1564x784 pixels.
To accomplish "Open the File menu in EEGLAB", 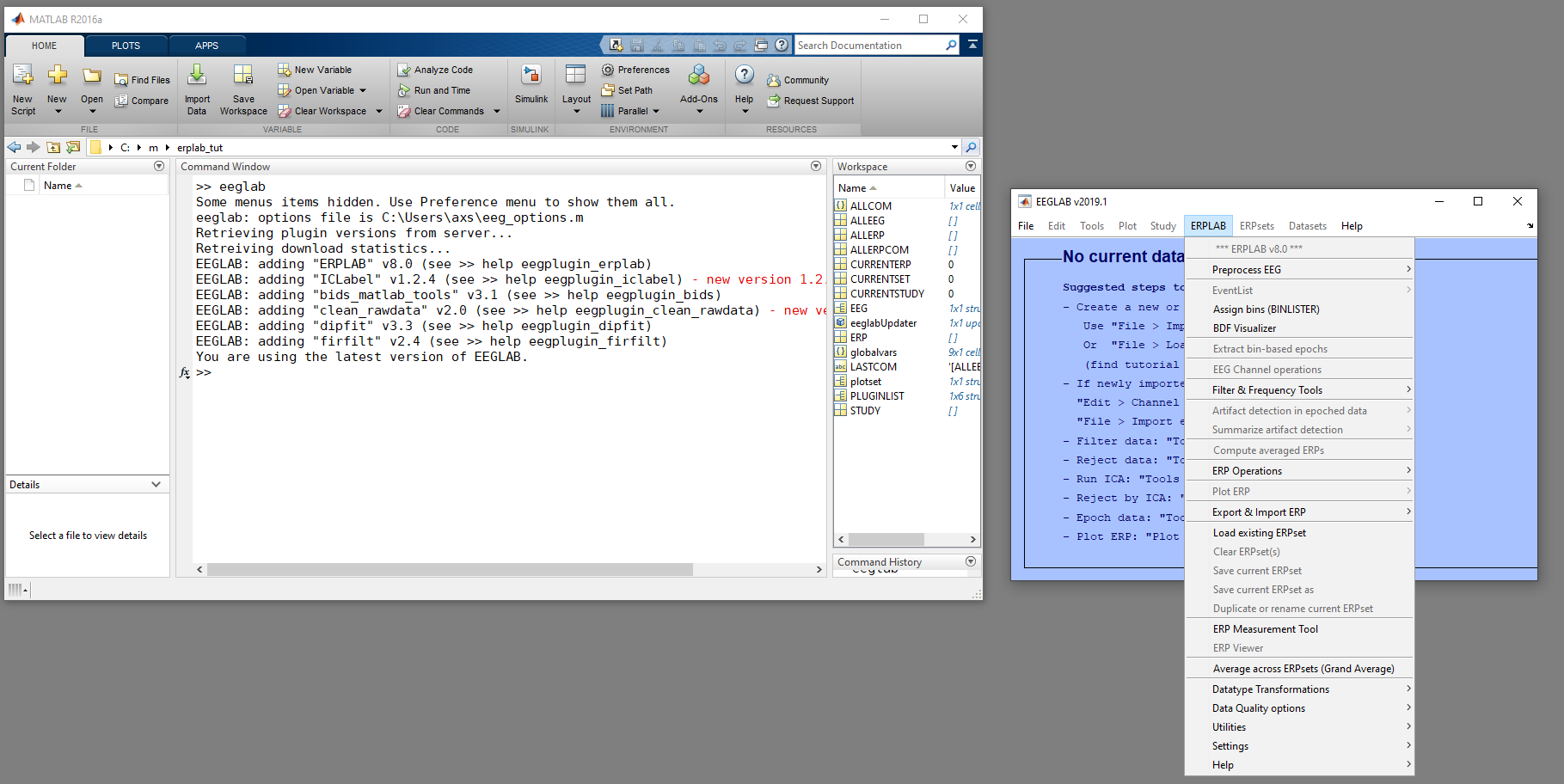I will [x=1026, y=226].
